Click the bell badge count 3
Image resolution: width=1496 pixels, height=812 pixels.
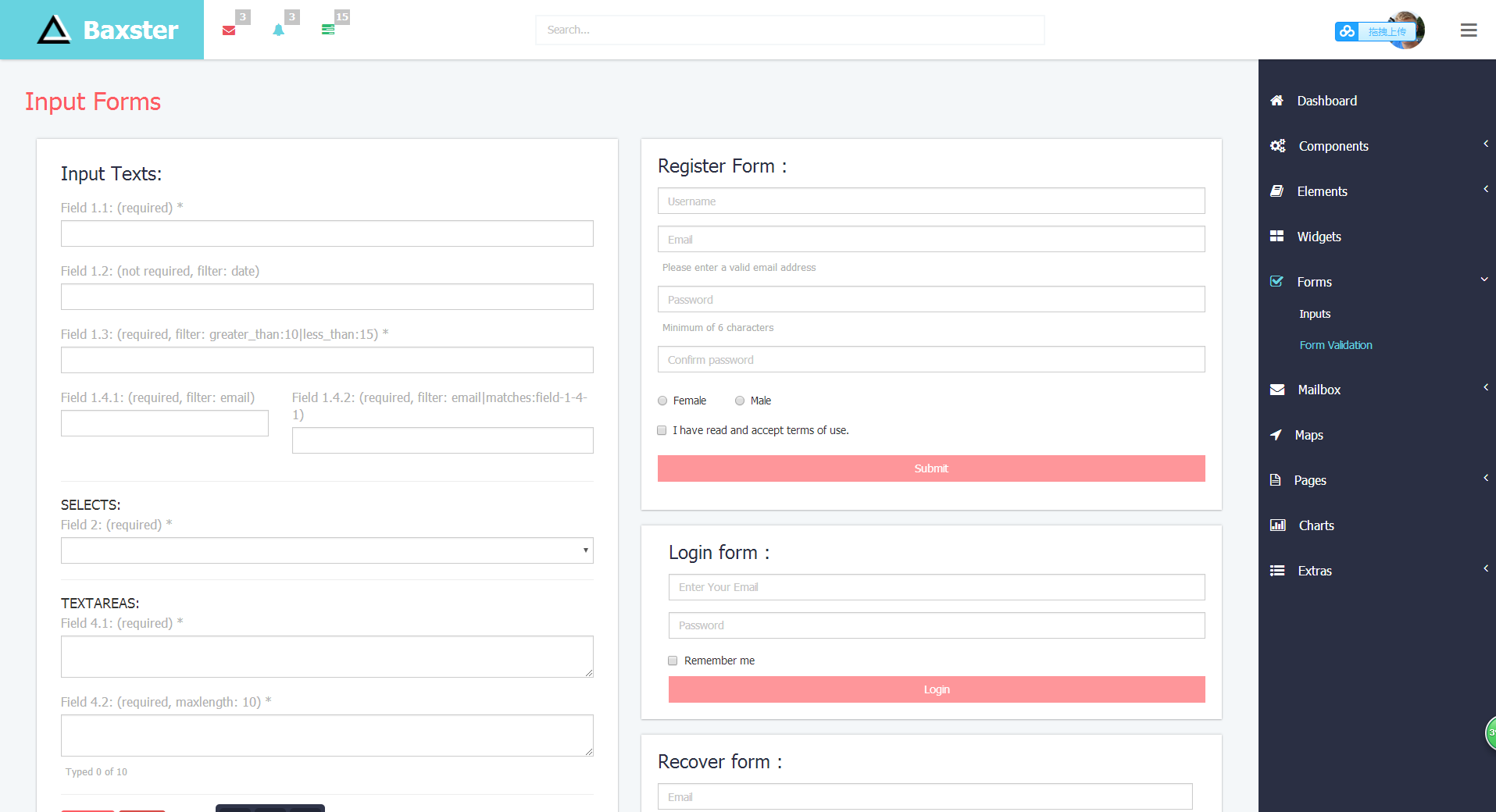[292, 17]
